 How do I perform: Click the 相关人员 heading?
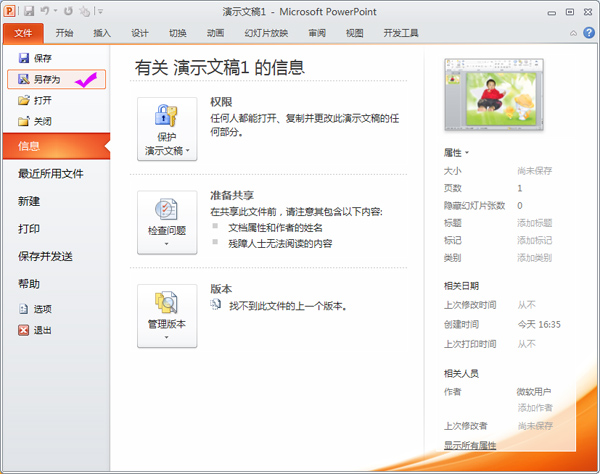coord(461,373)
